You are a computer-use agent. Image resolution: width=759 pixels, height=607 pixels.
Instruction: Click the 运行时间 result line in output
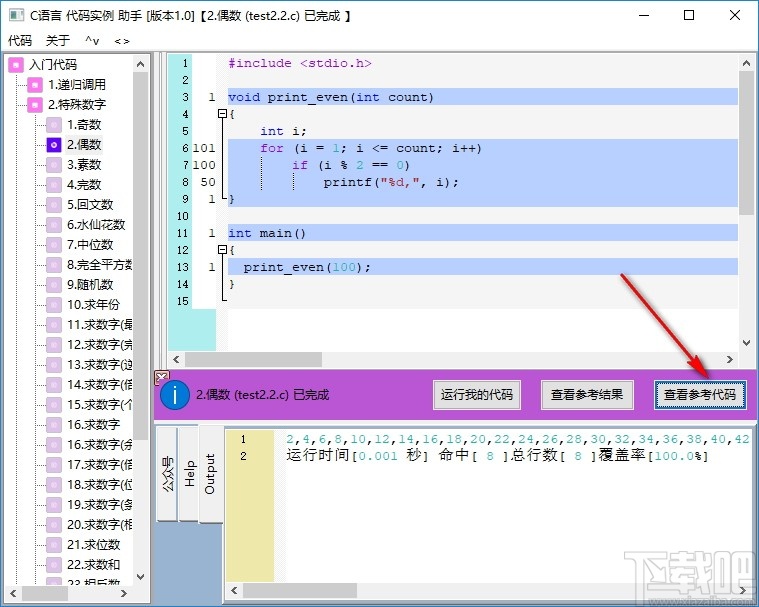point(497,456)
